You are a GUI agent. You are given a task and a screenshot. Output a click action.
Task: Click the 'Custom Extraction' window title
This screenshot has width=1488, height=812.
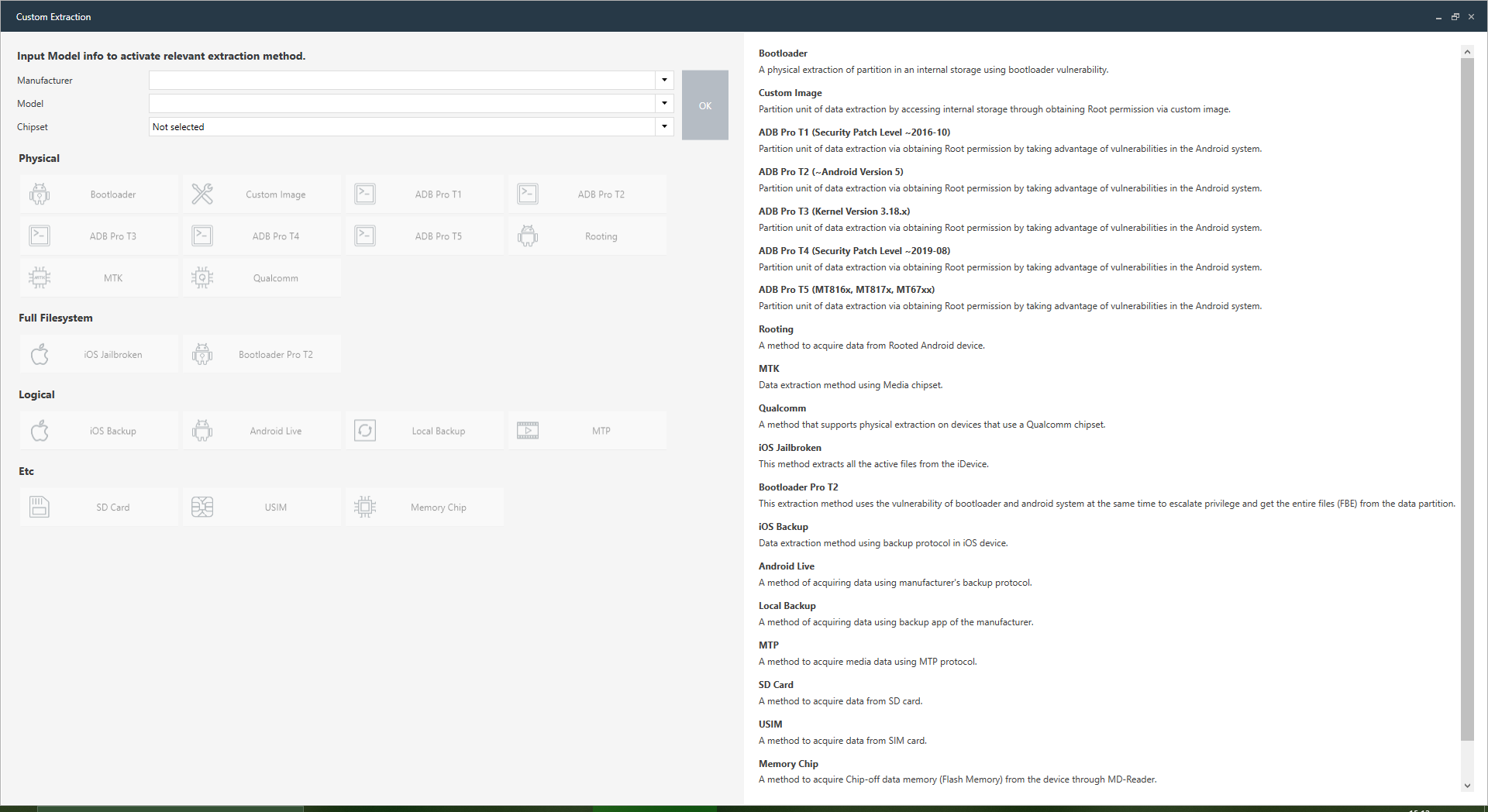click(x=53, y=16)
